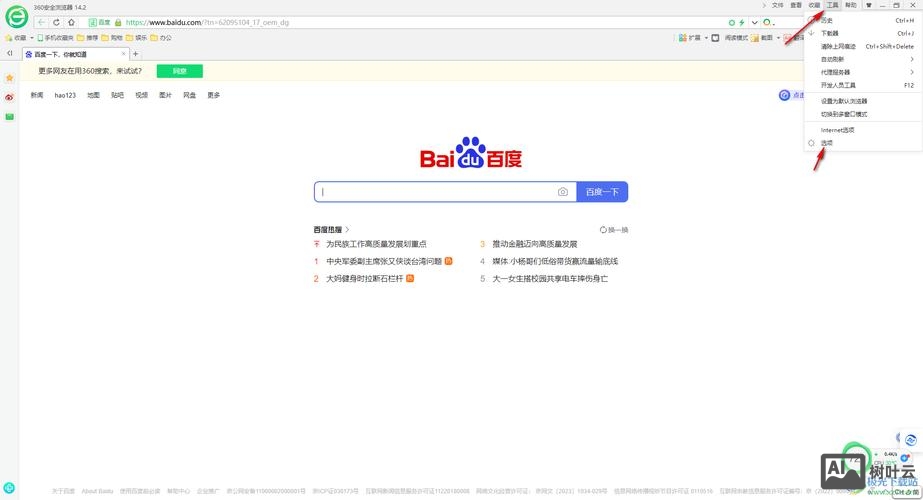Image resolution: width=923 pixels, height=500 pixels.
Task: Expand the address bar dropdown chevron
Action: (755, 22)
